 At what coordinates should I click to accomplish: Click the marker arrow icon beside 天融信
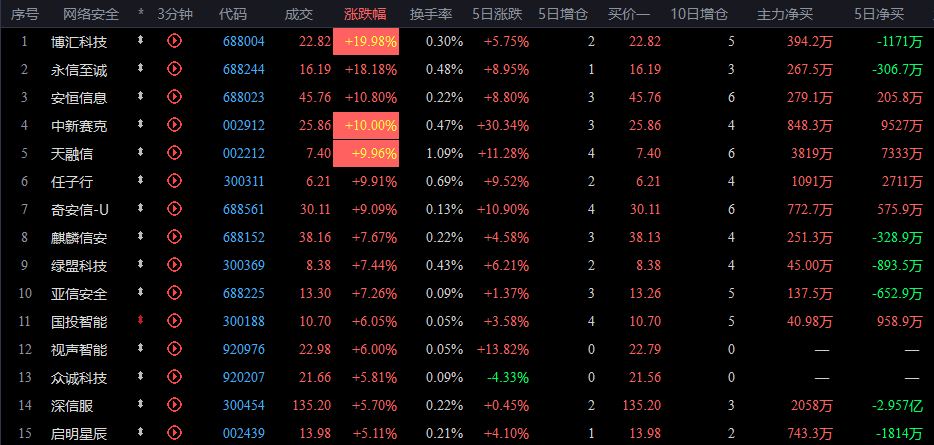coord(141,153)
